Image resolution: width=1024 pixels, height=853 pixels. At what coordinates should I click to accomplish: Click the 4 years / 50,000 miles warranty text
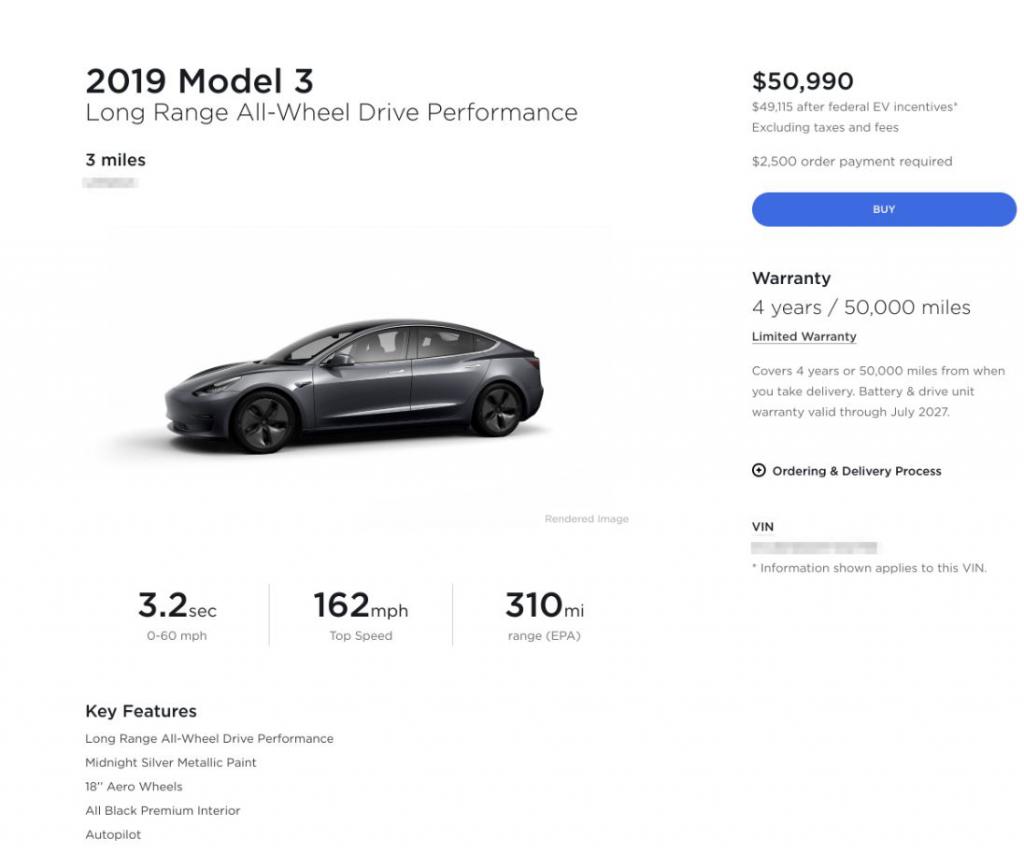pyautogui.click(x=861, y=307)
